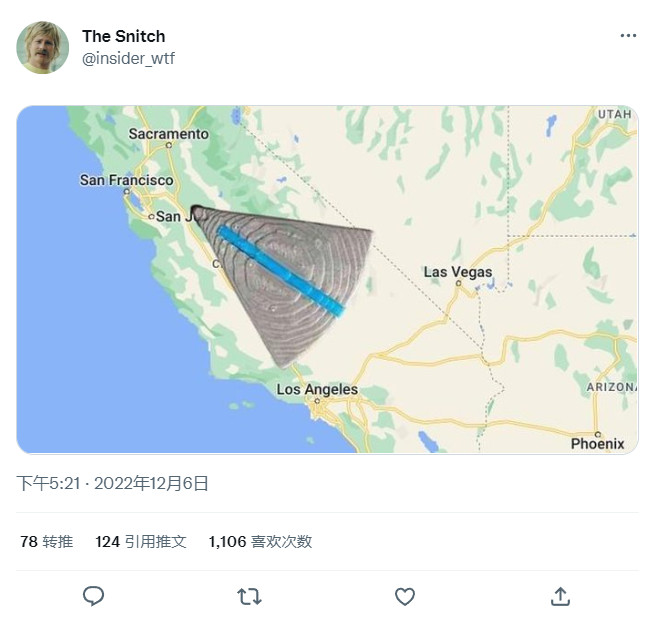This screenshot has height=621, width=655.
Task: Click the Las Vegas label on map
Action: [x=458, y=272]
